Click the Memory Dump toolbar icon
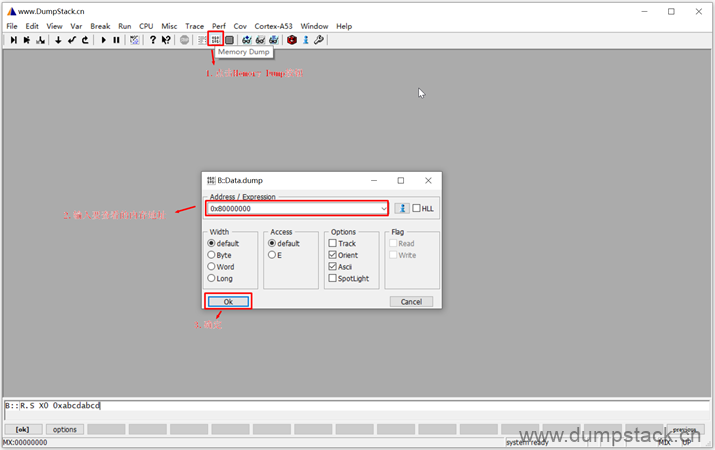This screenshot has width=715, height=450. point(216,40)
